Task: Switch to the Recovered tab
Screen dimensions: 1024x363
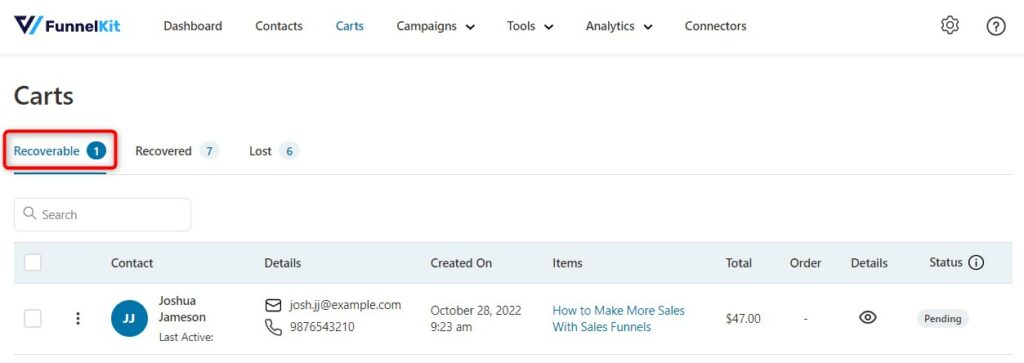Action: coord(177,151)
